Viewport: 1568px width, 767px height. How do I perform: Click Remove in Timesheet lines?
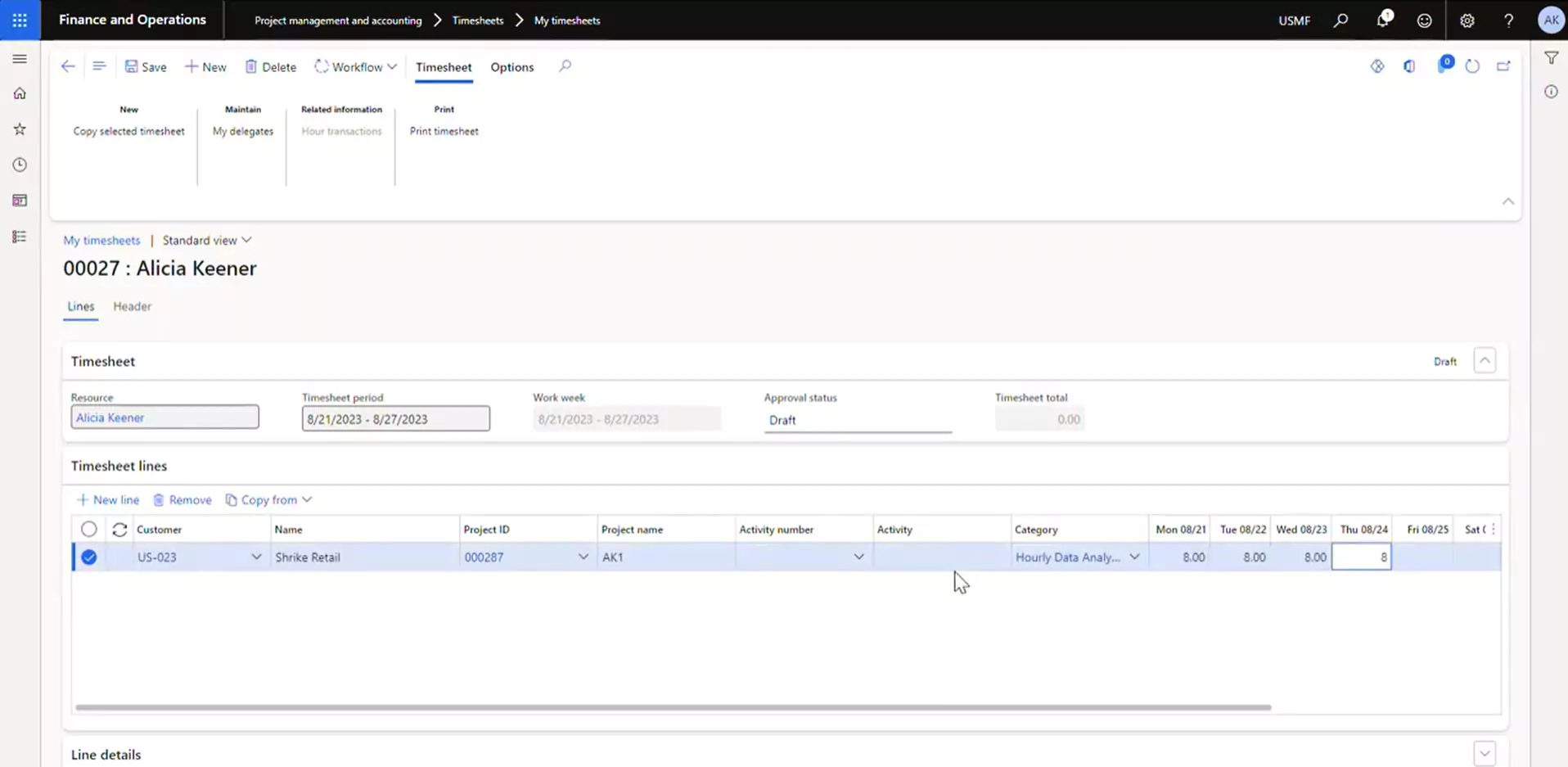pyautogui.click(x=182, y=499)
